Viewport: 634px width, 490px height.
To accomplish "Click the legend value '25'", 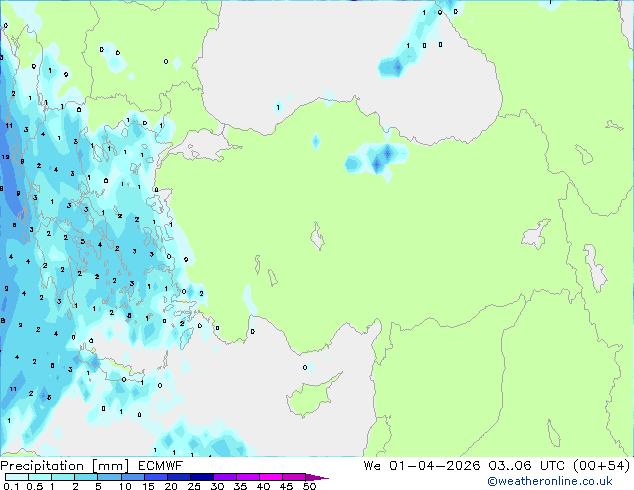I will tap(194, 486).
